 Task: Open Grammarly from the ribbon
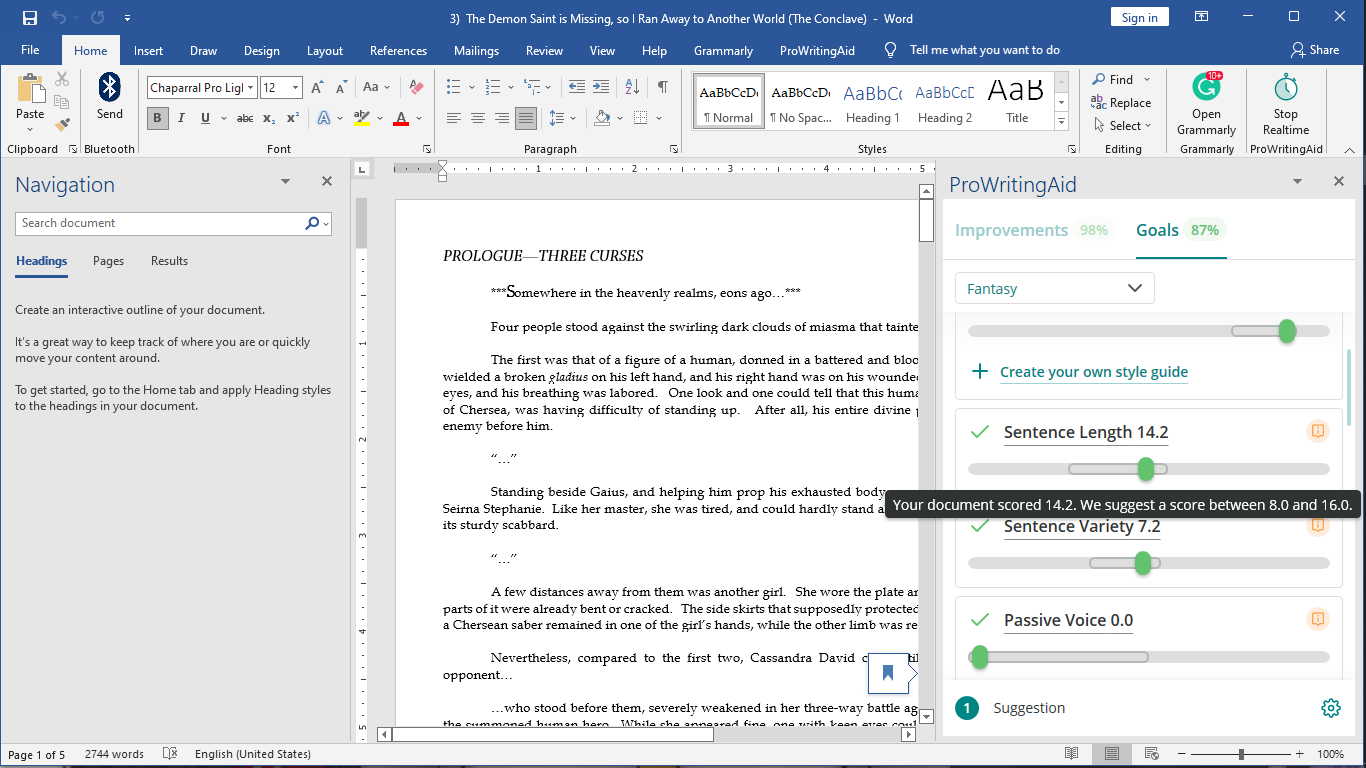[x=1206, y=88]
